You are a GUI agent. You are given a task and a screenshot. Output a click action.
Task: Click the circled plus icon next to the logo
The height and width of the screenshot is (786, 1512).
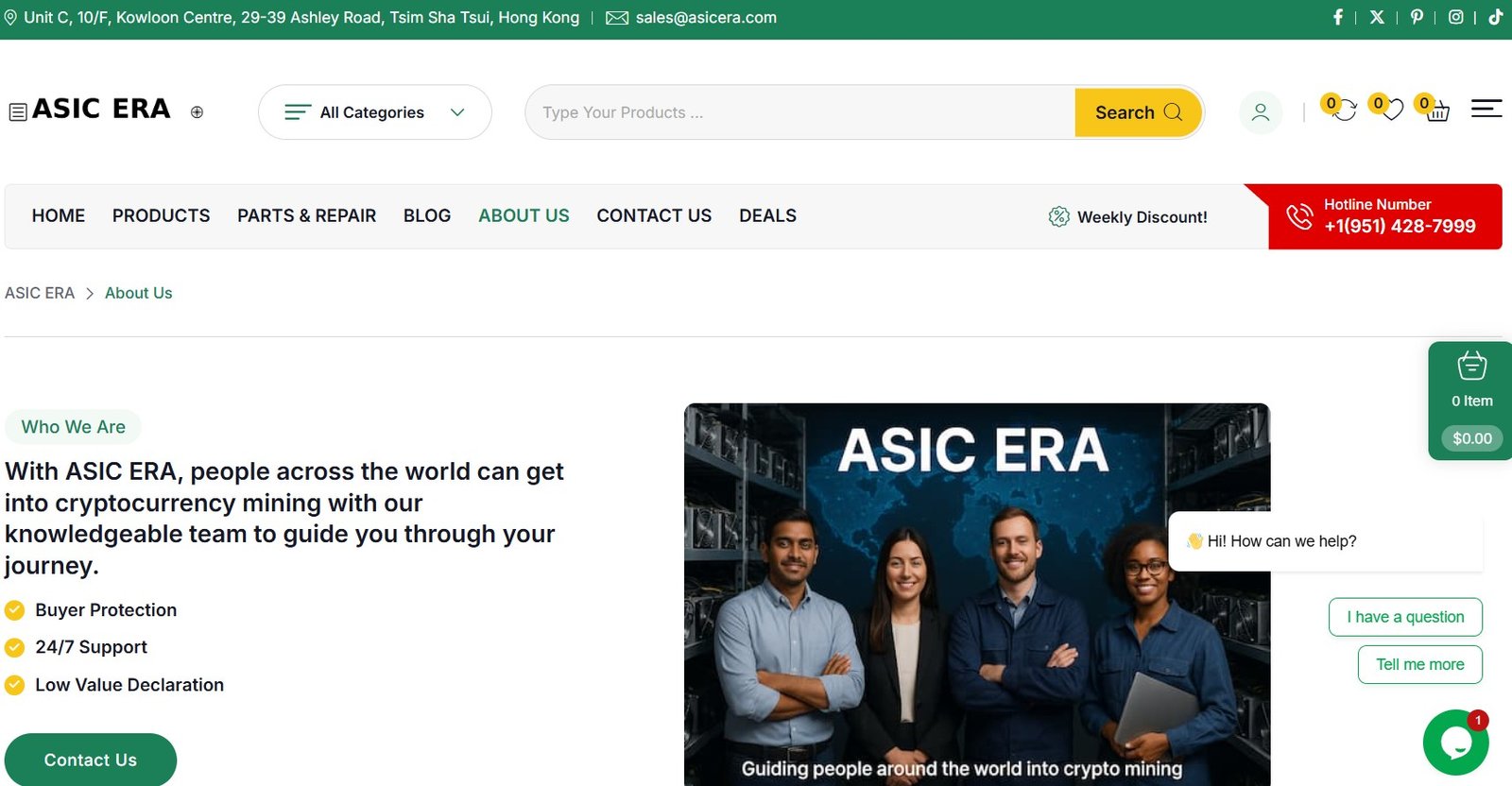click(197, 111)
